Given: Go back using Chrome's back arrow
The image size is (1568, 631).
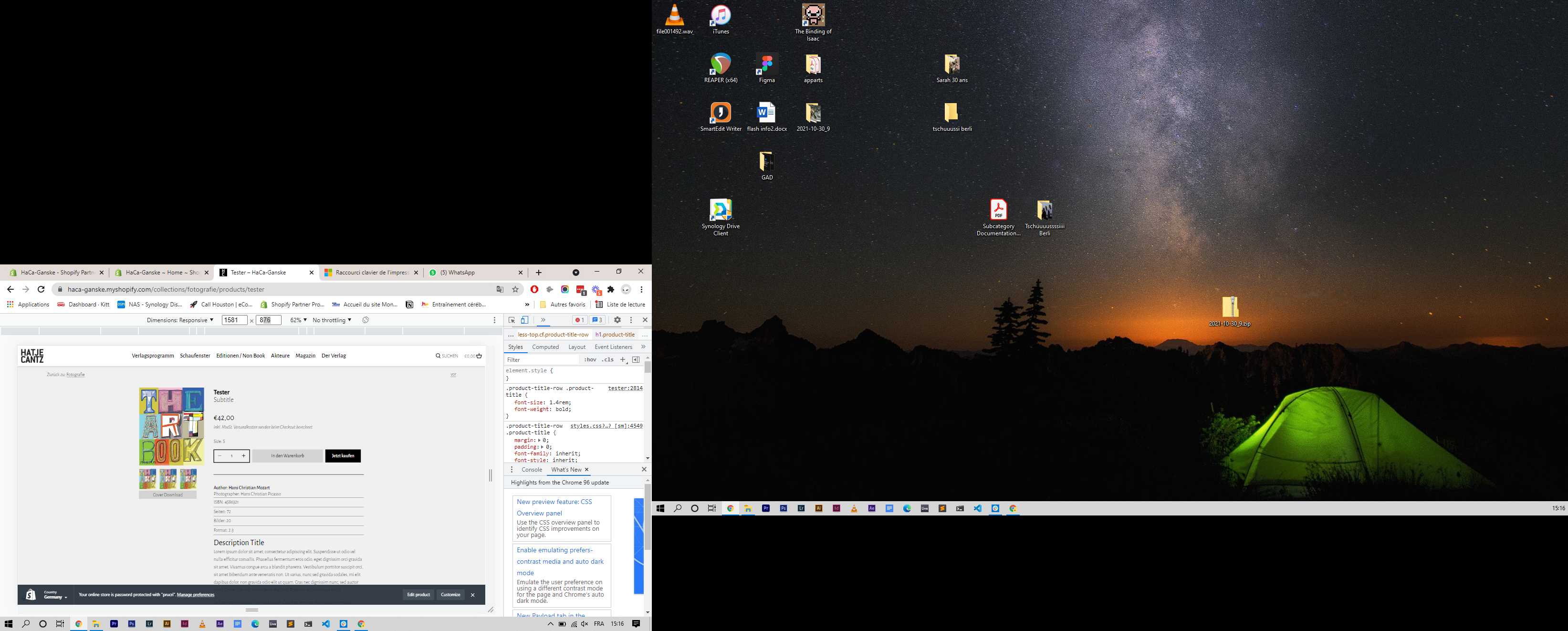Looking at the screenshot, I should [x=10, y=289].
